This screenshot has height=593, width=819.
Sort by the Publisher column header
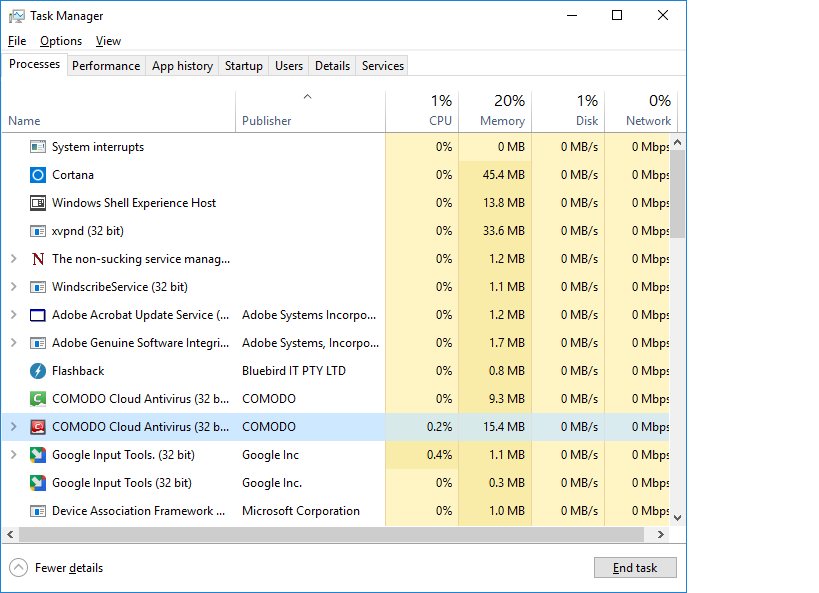click(267, 120)
